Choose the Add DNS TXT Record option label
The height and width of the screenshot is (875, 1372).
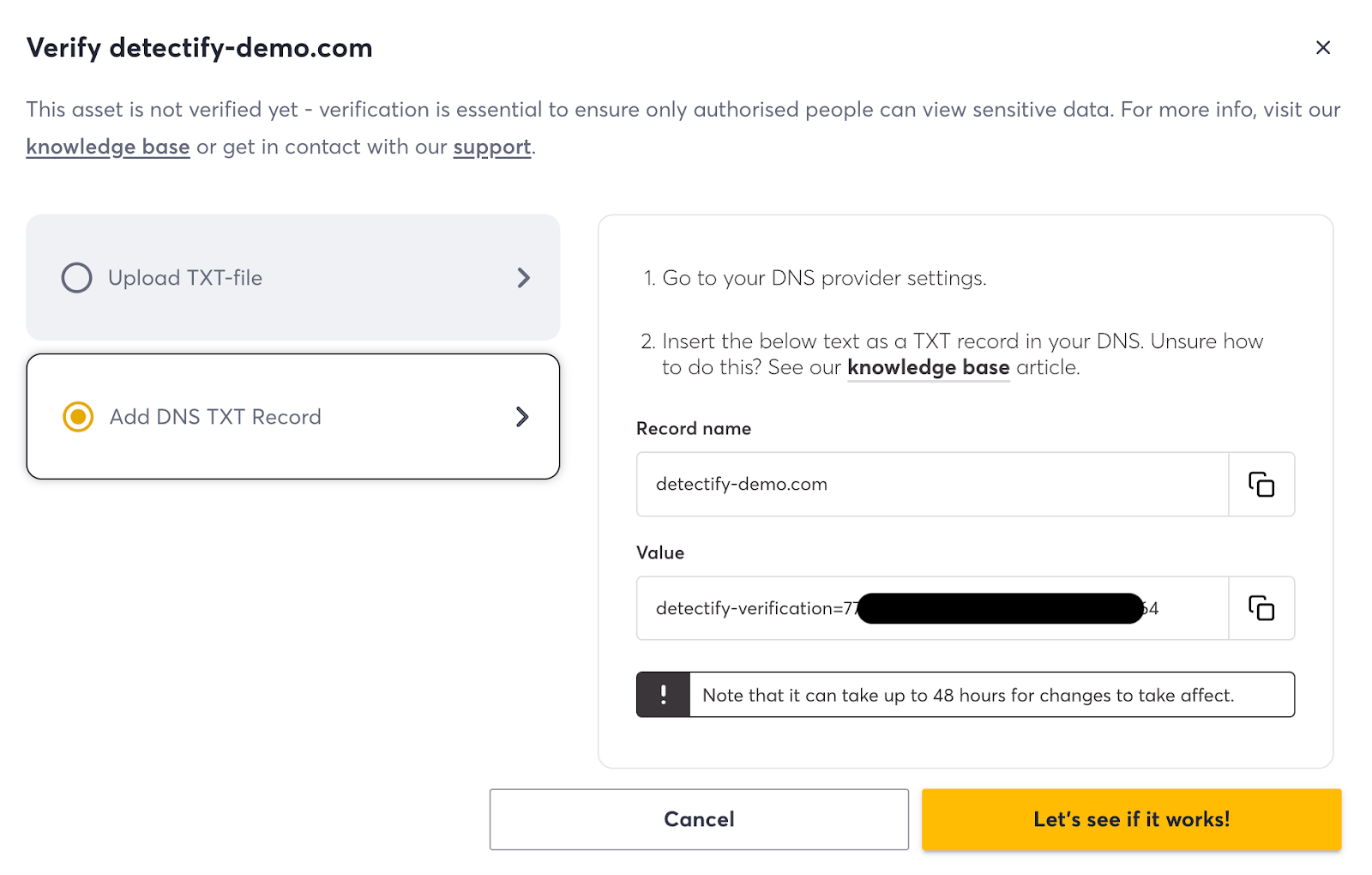tap(215, 417)
